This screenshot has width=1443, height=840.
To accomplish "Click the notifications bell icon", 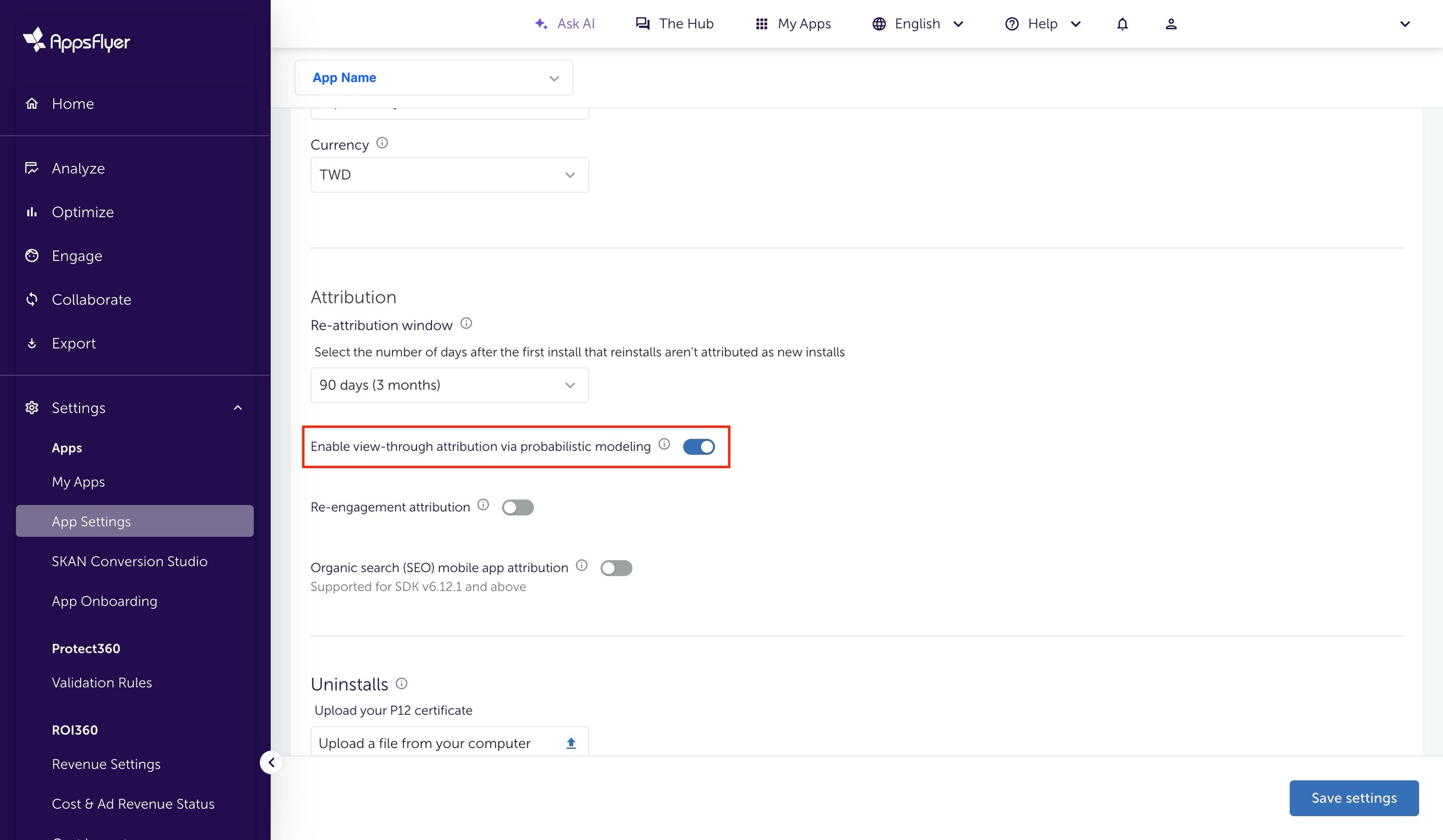I will click(1122, 24).
